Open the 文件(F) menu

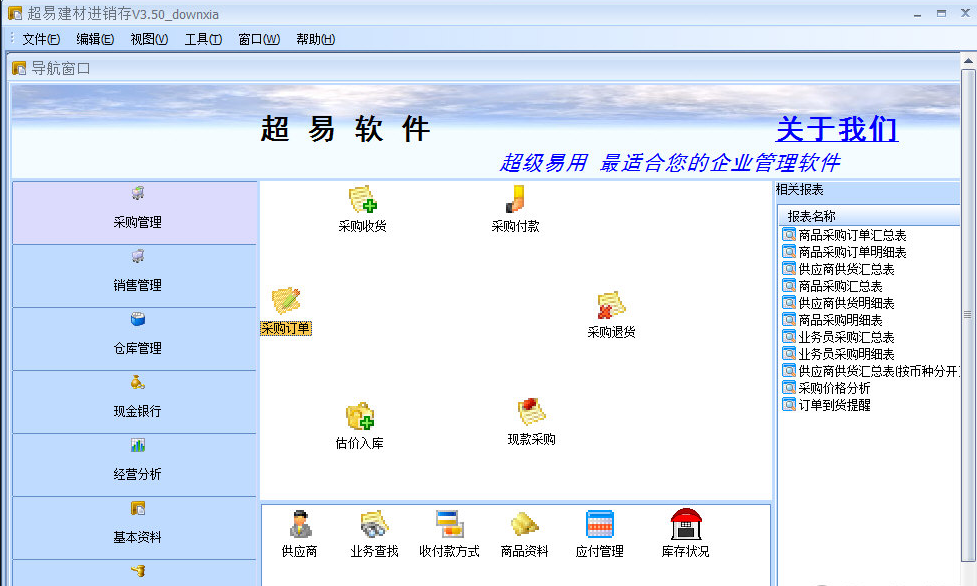tap(41, 39)
